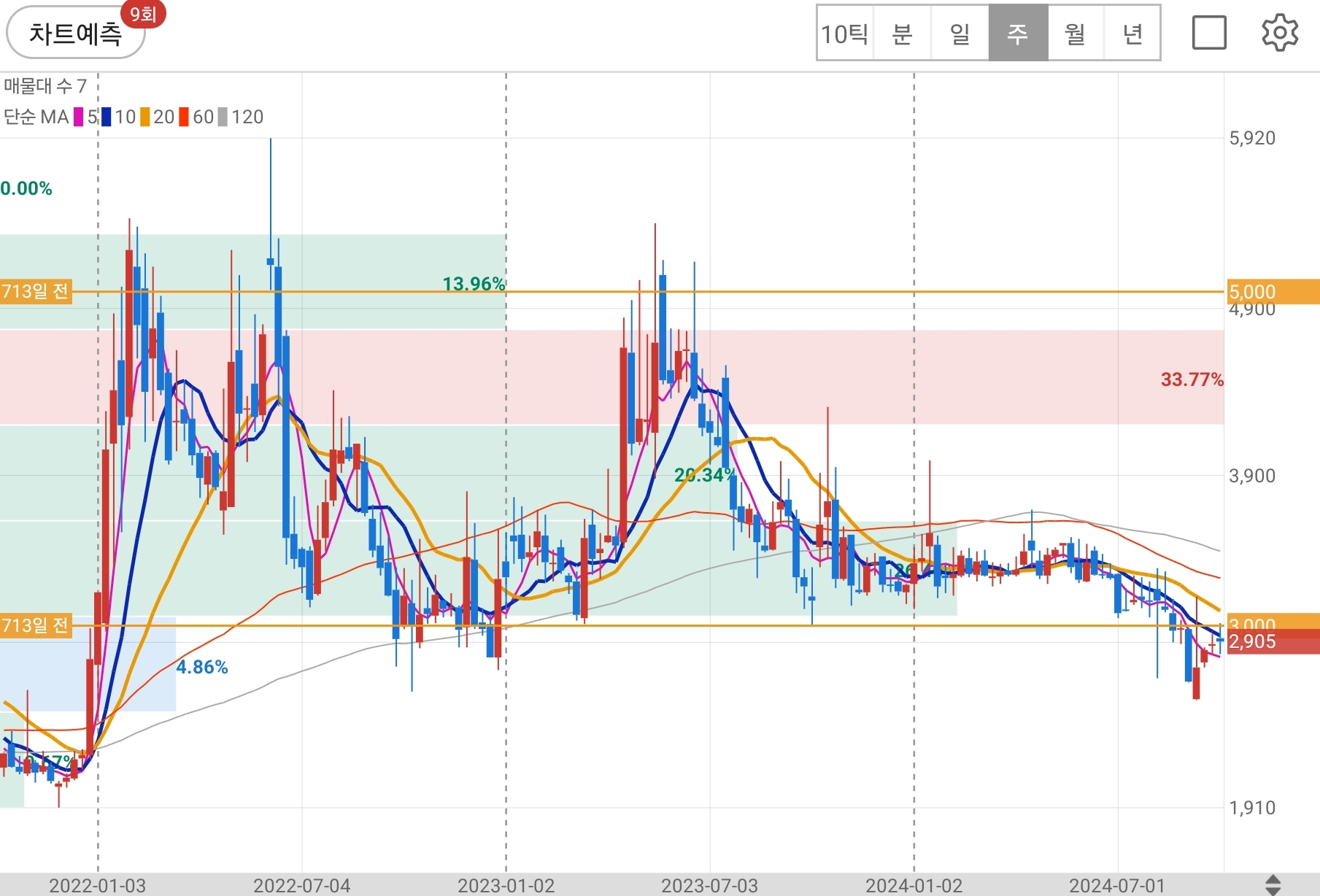Click the 4.86% volume profile label

click(202, 667)
